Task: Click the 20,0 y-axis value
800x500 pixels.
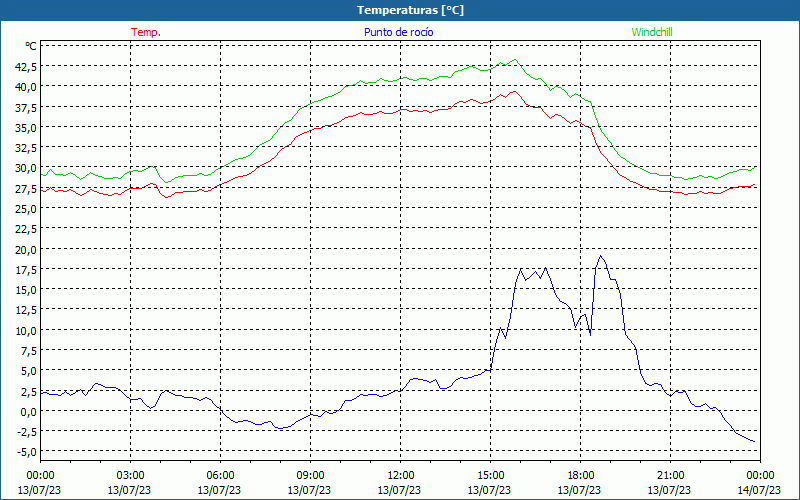Action: pos(26,249)
